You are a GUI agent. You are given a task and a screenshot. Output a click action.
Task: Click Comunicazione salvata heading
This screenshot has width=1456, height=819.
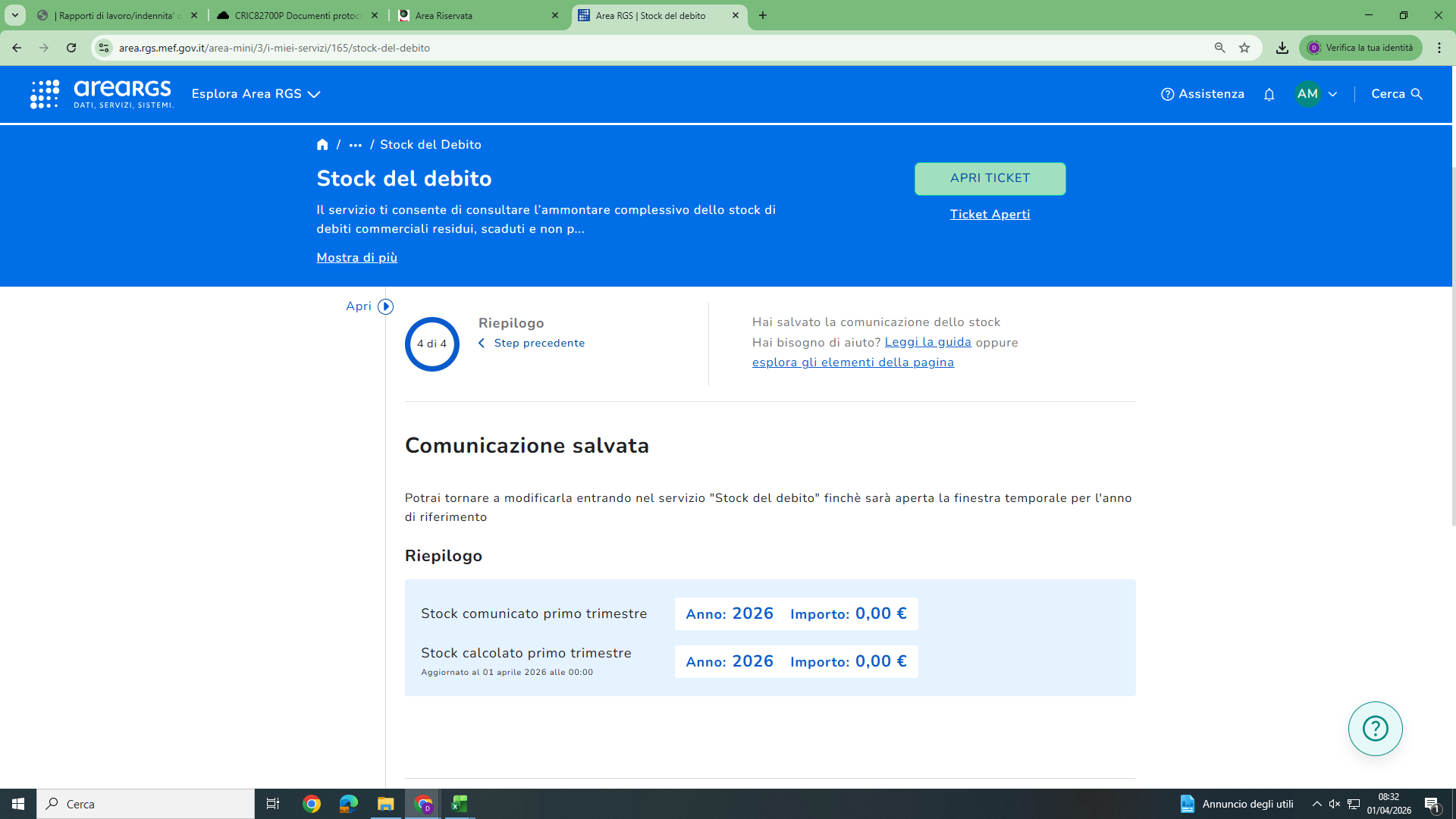pos(527,445)
